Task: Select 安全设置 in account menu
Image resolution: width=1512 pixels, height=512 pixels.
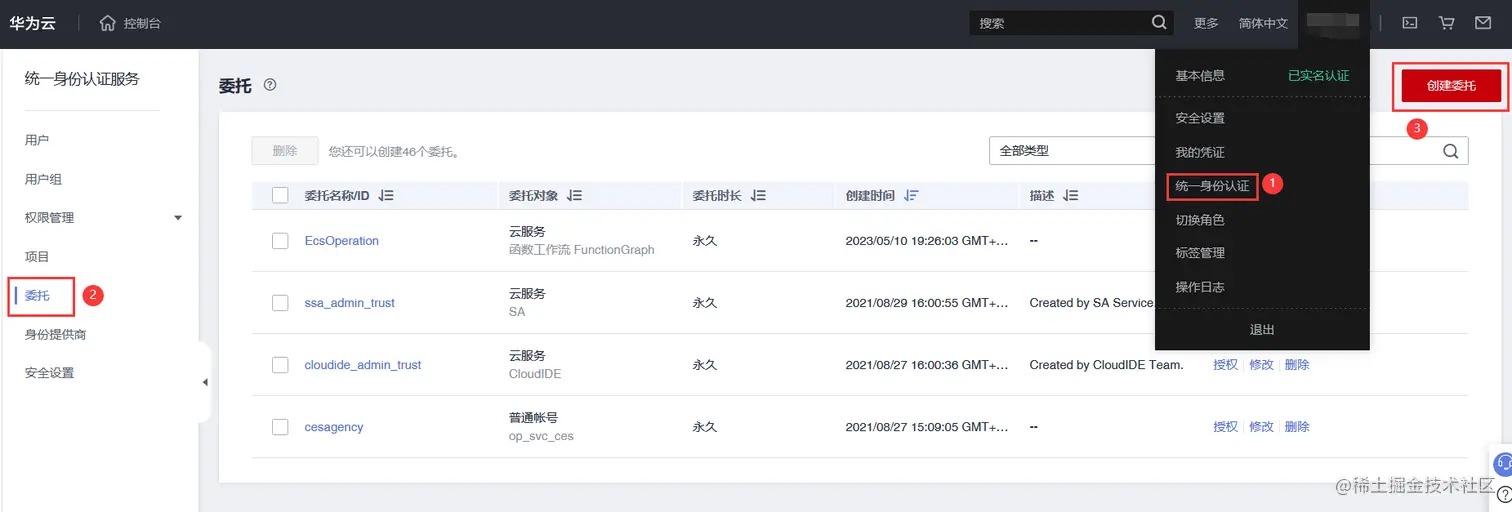Action: coord(1200,118)
